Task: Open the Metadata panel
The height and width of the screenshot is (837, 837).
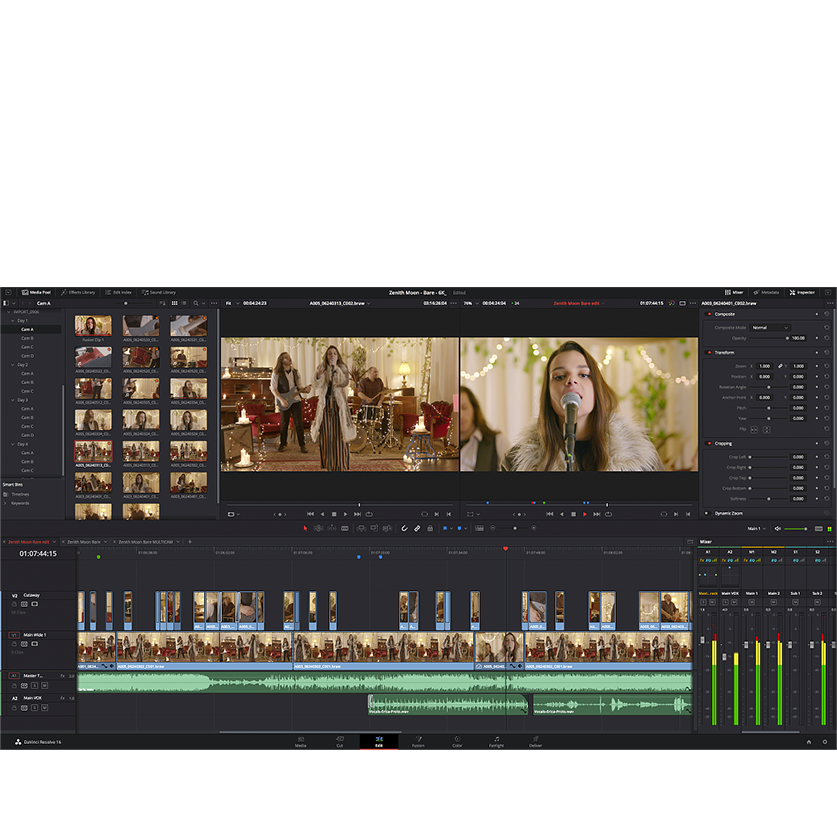Action: [x=766, y=292]
